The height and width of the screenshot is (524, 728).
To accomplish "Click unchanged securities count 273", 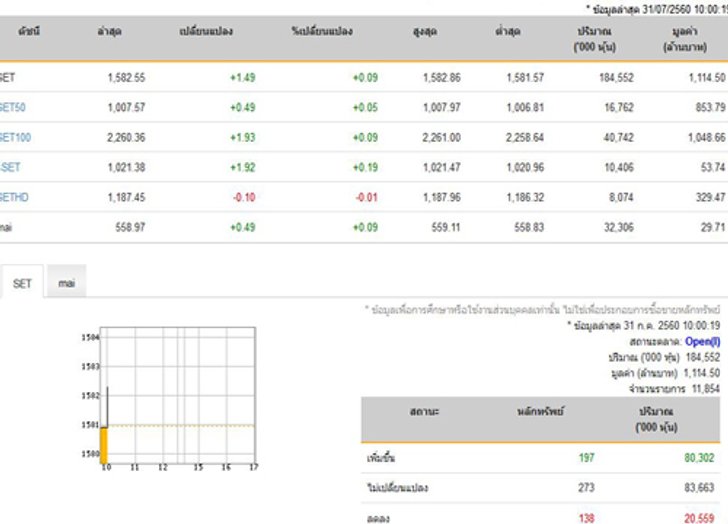I will click(x=586, y=488).
